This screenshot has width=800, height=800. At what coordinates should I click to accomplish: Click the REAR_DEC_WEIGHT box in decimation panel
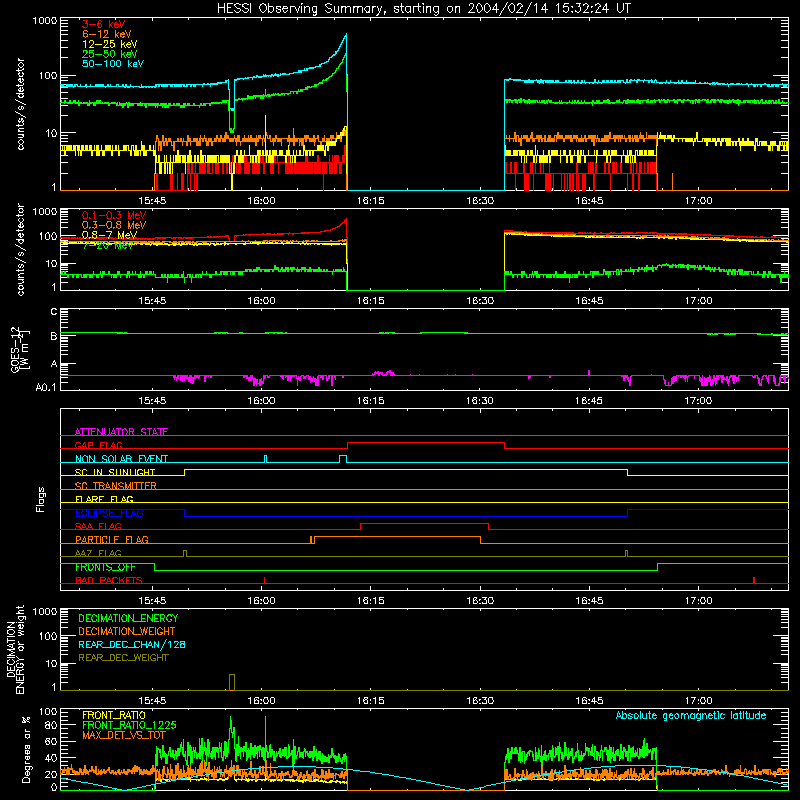[x=232, y=682]
